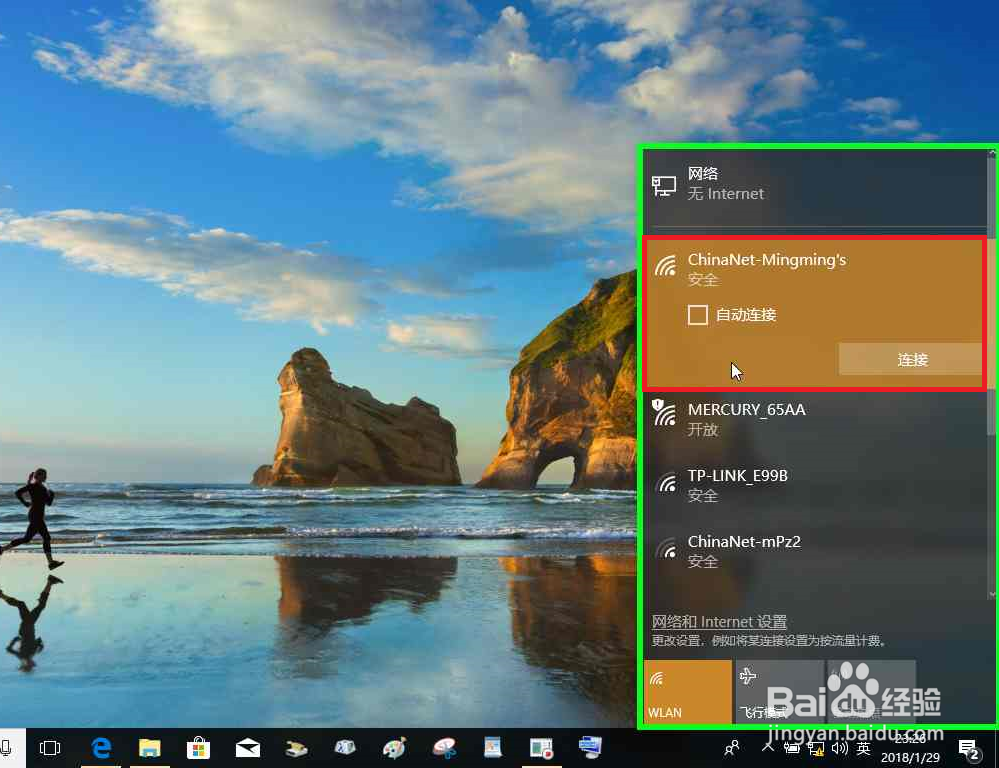Toggle the Airplane mode tile
Image resolution: width=999 pixels, height=768 pixels.
tap(779, 692)
